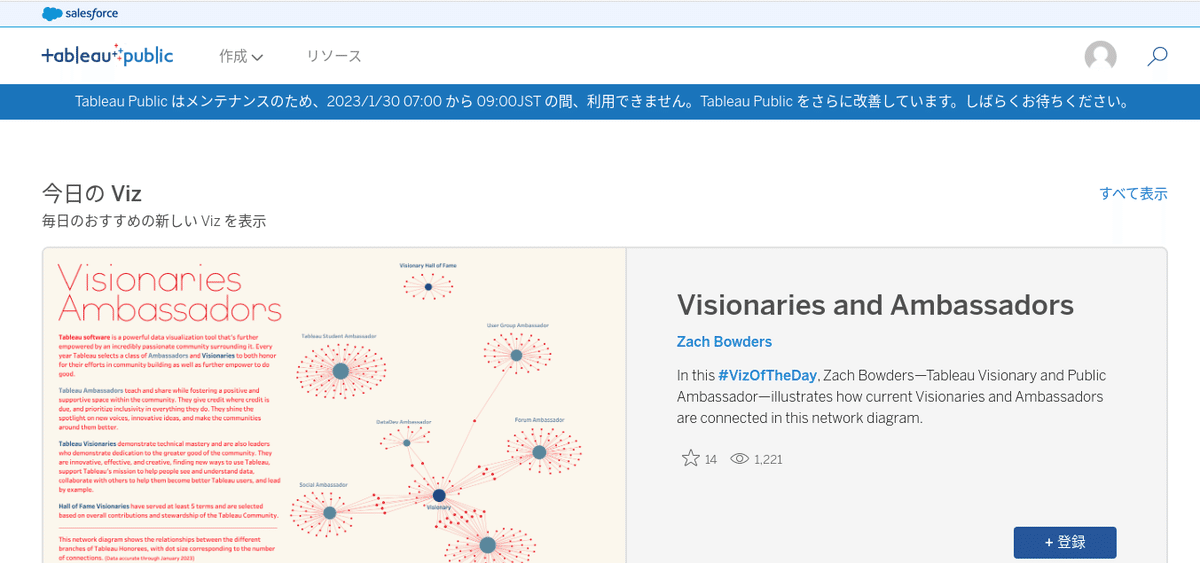Click the + 登録 button
Screen dimensions: 1200x563
(1065, 542)
